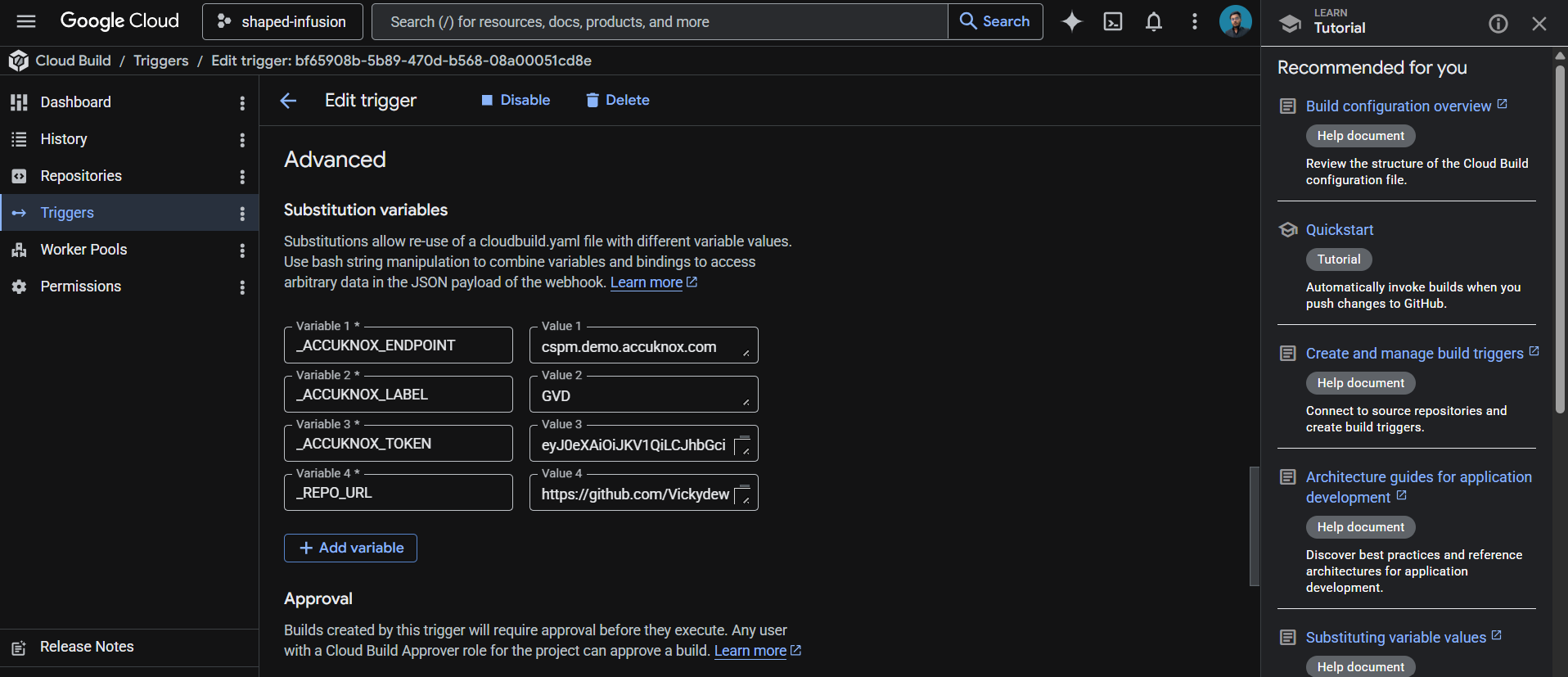Screen dimensions: 1568x677
Task: Open the top bar more options menu
Action: [x=1195, y=21]
